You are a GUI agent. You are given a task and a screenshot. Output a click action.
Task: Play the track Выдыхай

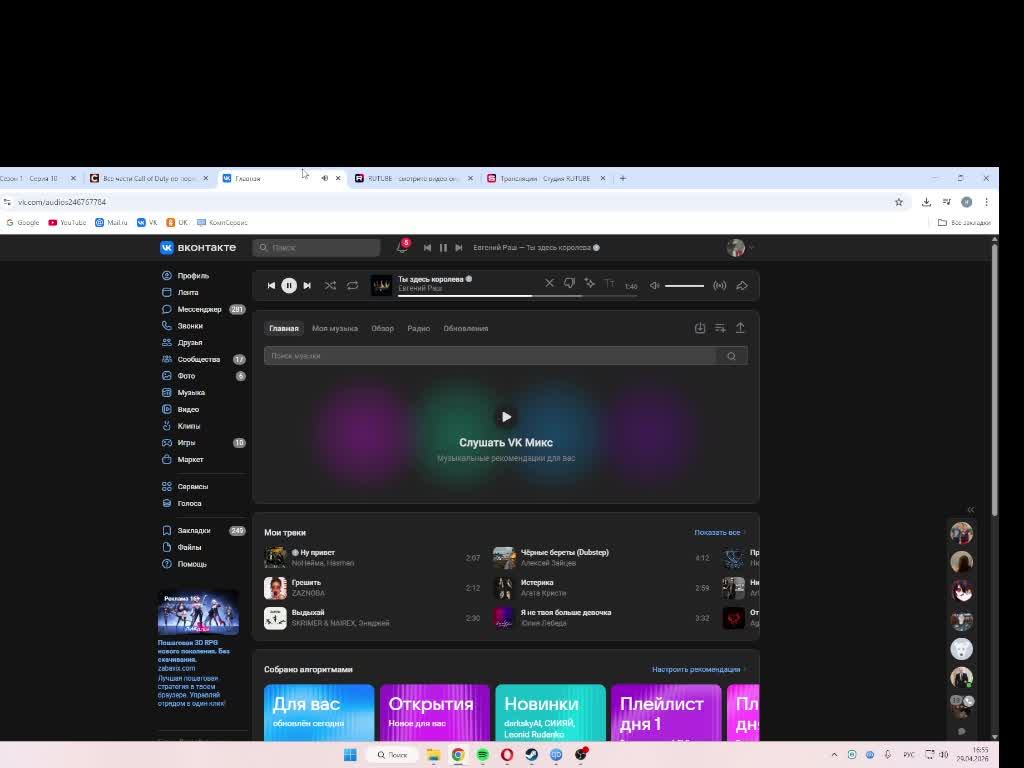pos(372,618)
